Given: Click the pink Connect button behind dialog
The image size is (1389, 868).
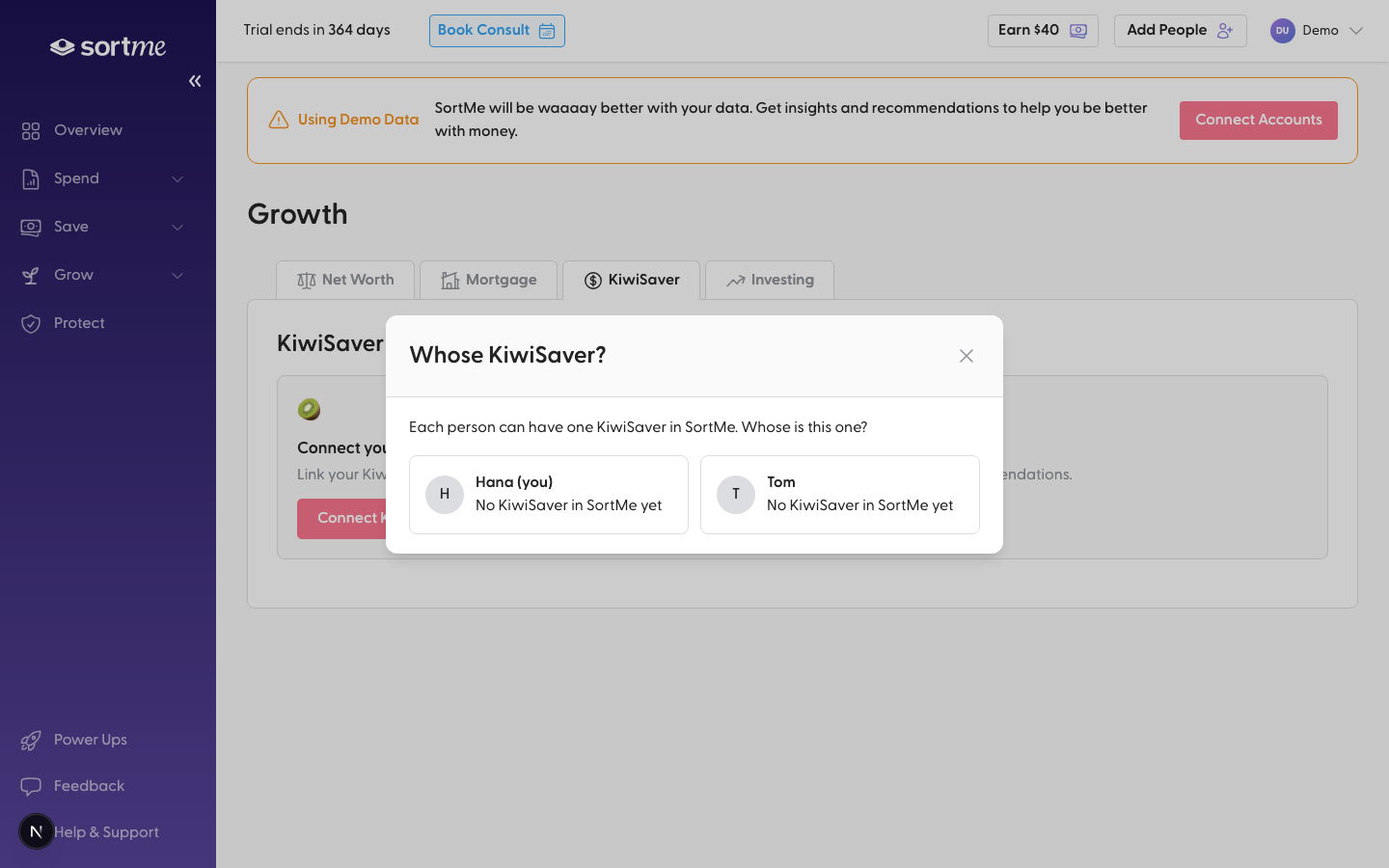Looking at the screenshot, I should (x=341, y=519).
